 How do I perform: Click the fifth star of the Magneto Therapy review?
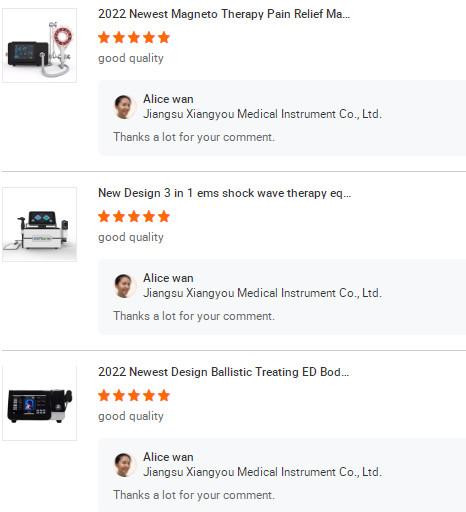pyautogui.click(x=164, y=37)
